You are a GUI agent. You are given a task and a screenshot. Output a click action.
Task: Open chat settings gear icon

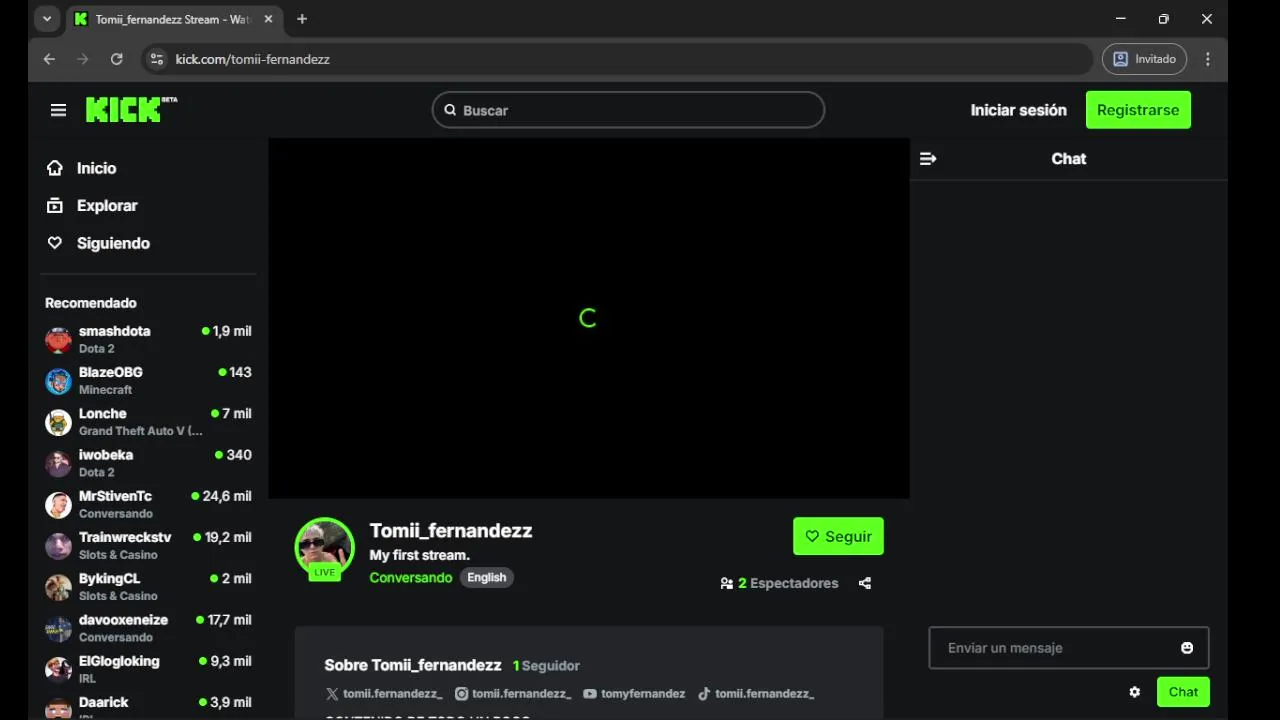(x=1135, y=692)
